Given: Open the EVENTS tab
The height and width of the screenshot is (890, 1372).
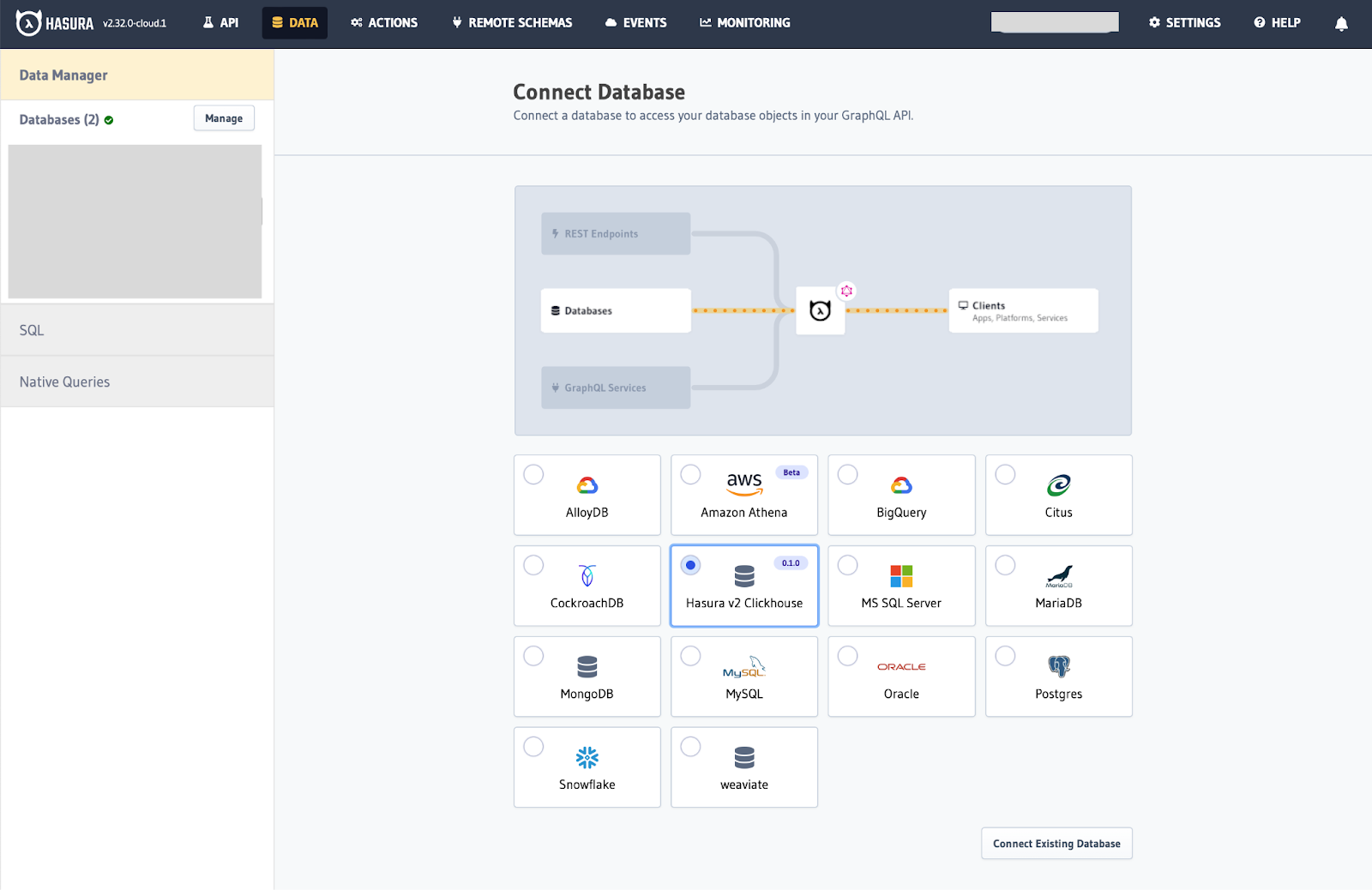Looking at the screenshot, I should tap(635, 23).
